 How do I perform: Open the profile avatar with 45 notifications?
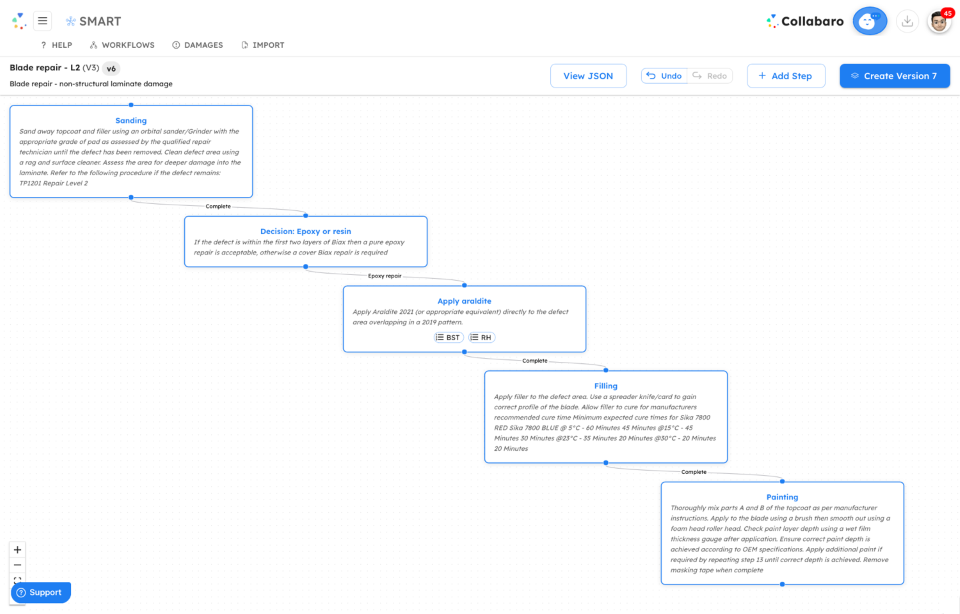937,20
